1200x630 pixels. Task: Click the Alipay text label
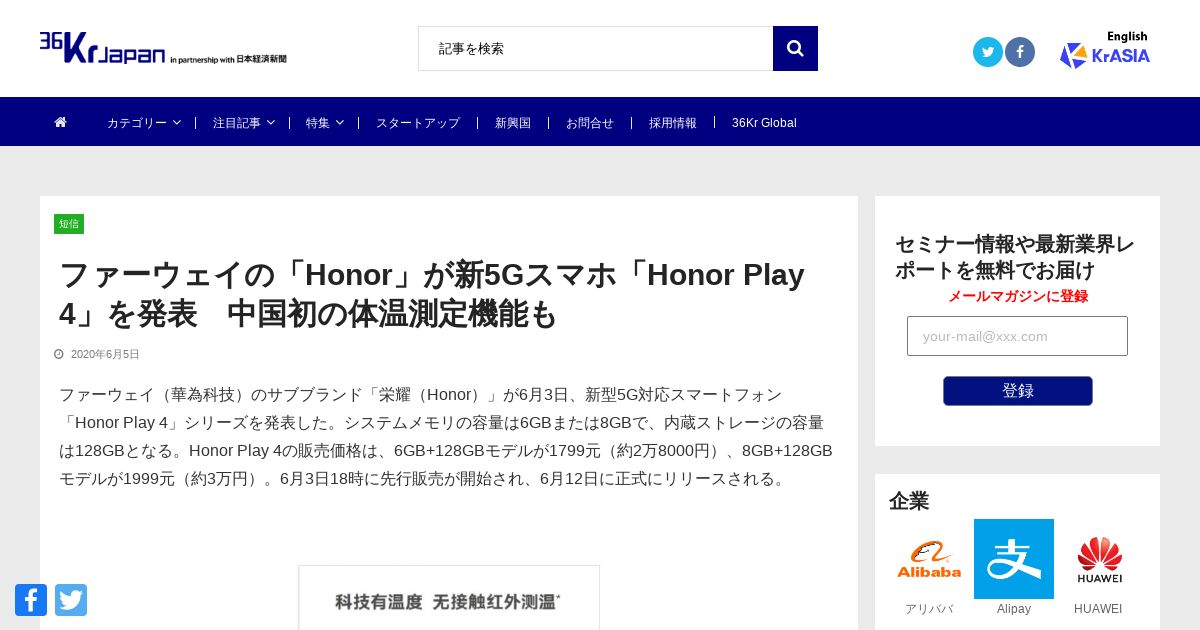pyautogui.click(x=1014, y=609)
